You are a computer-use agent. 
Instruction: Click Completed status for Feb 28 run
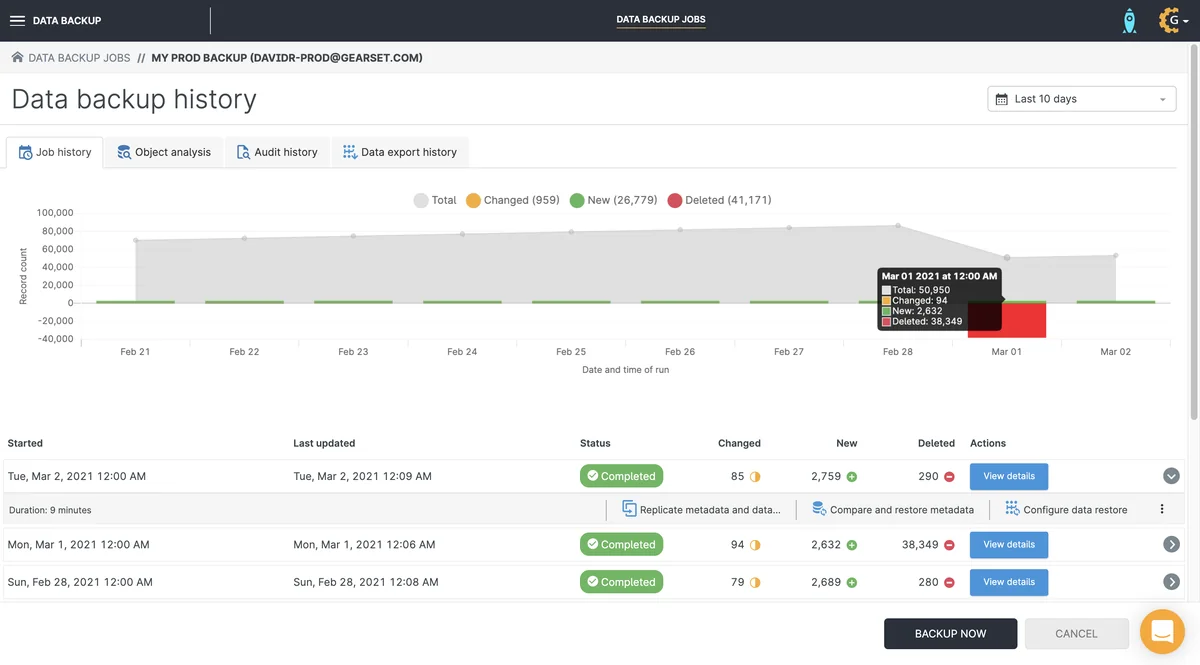coord(621,582)
